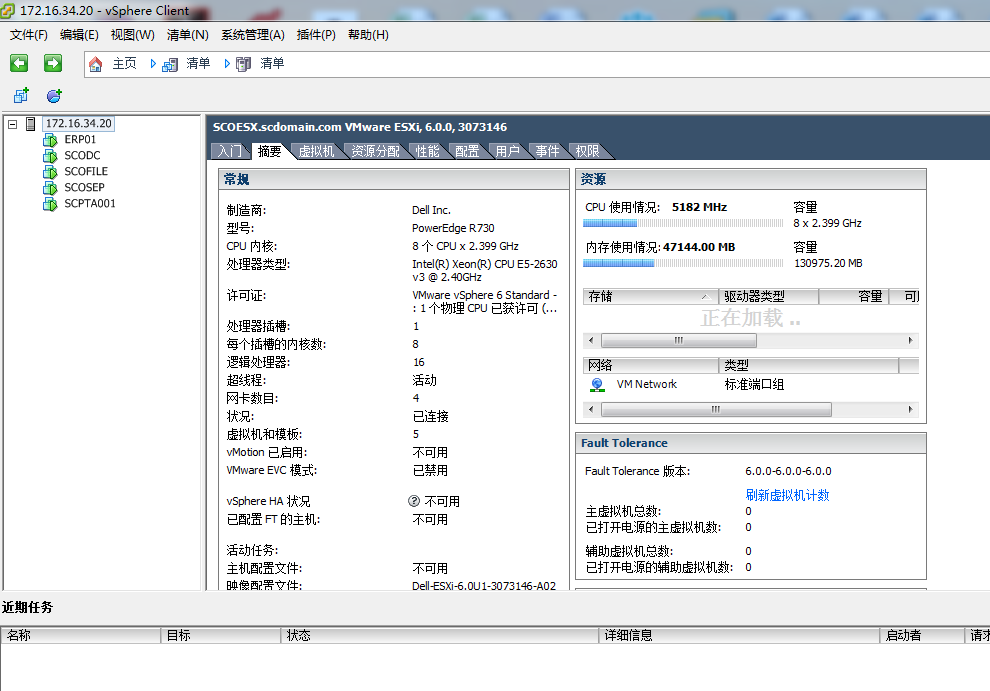Sort recent tasks by 状态 column
This screenshot has width=990, height=691.
[440, 635]
